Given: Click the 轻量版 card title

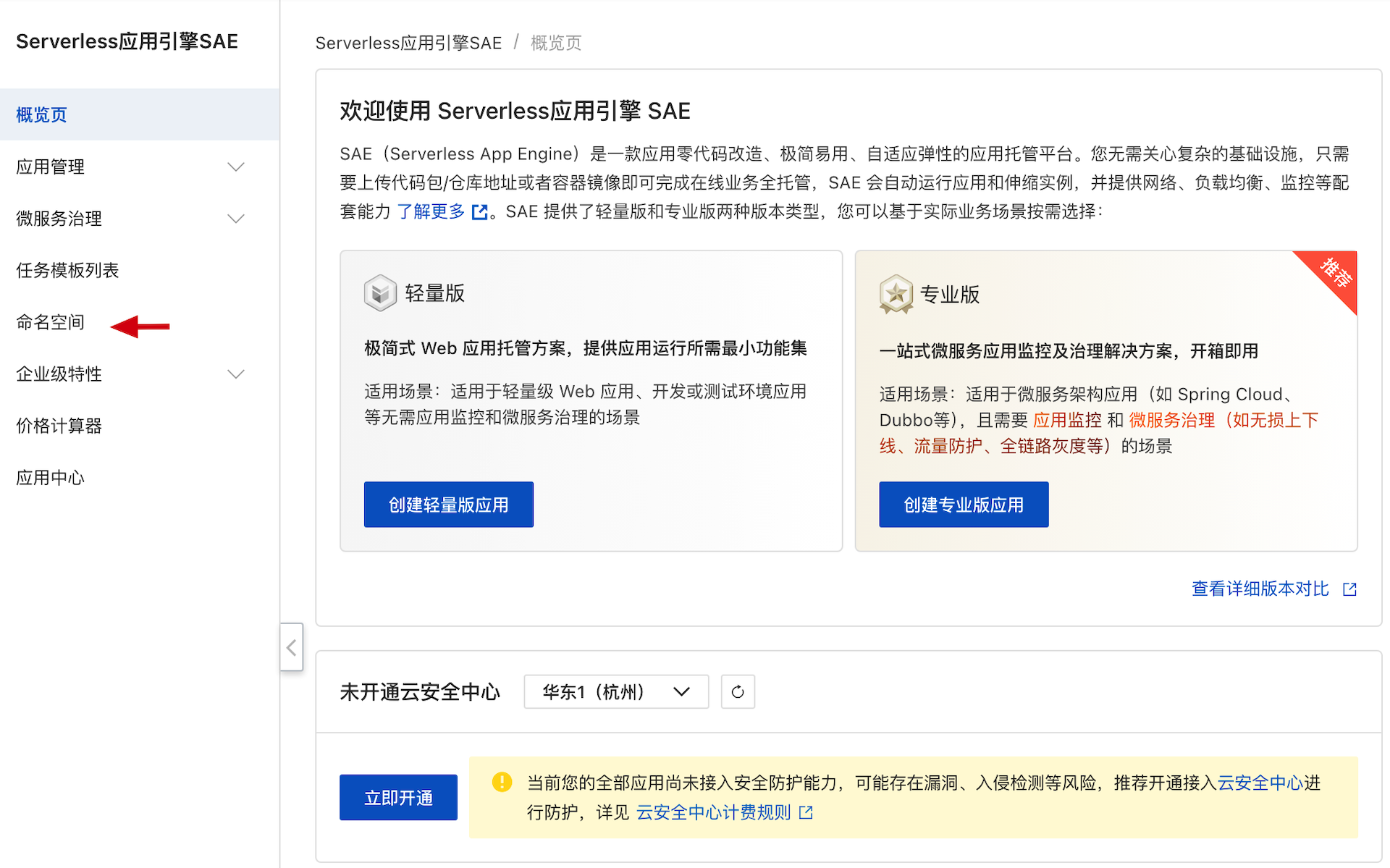Looking at the screenshot, I should pyautogui.click(x=435, y=293).
